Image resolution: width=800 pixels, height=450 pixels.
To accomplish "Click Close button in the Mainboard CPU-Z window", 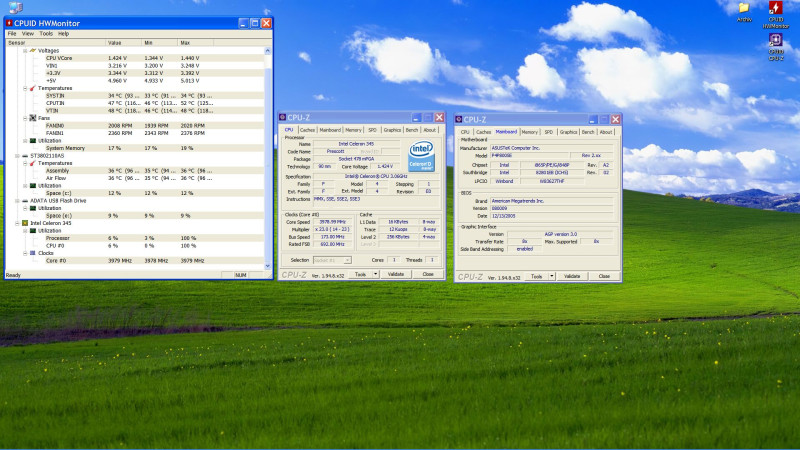I will tap(604, 276).
